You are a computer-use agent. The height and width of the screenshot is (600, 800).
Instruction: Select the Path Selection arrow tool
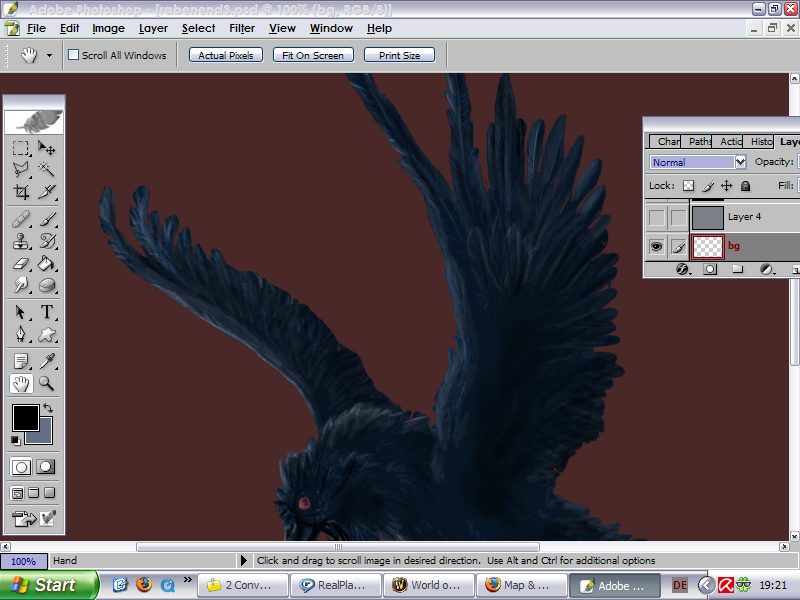pos(20,312)
